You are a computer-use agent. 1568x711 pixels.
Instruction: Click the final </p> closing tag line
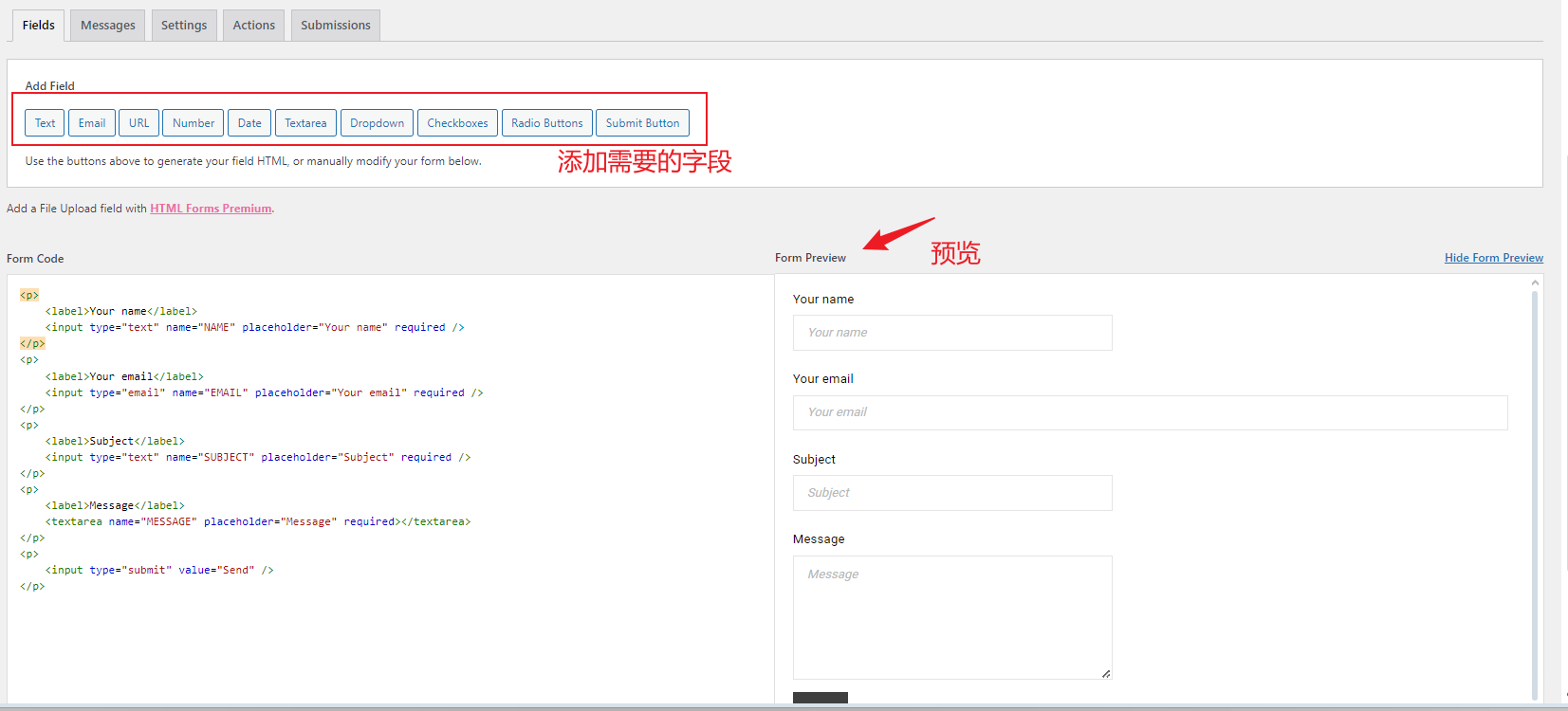point(32,586)
